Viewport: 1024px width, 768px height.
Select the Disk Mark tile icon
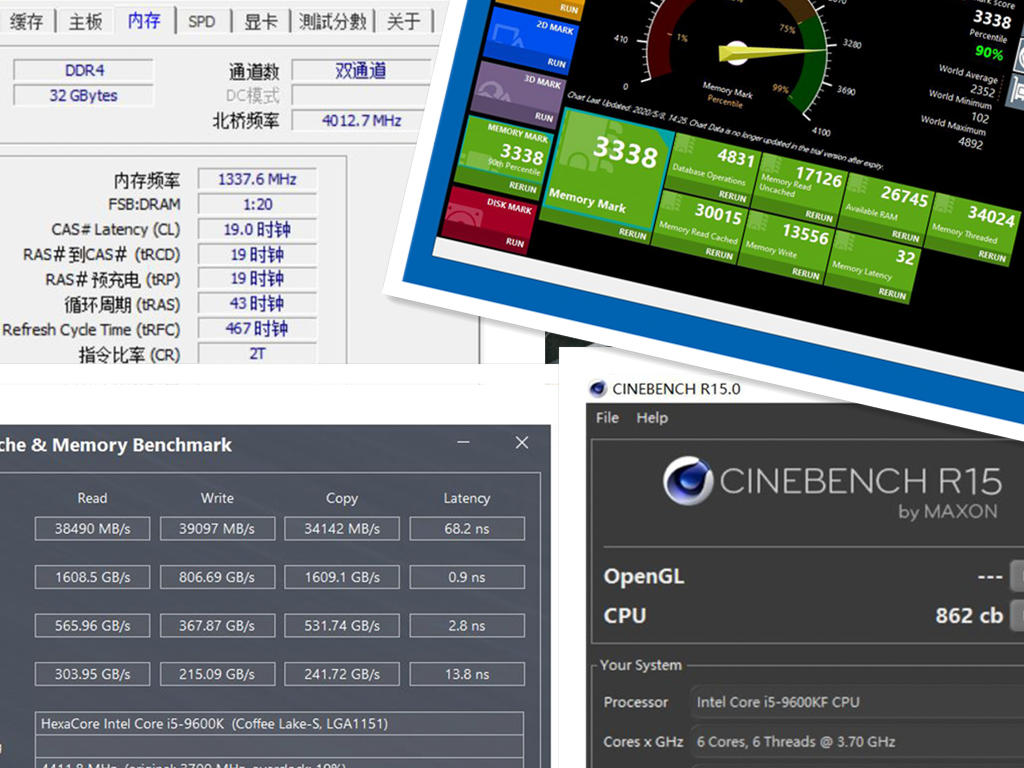click(465, 215)
